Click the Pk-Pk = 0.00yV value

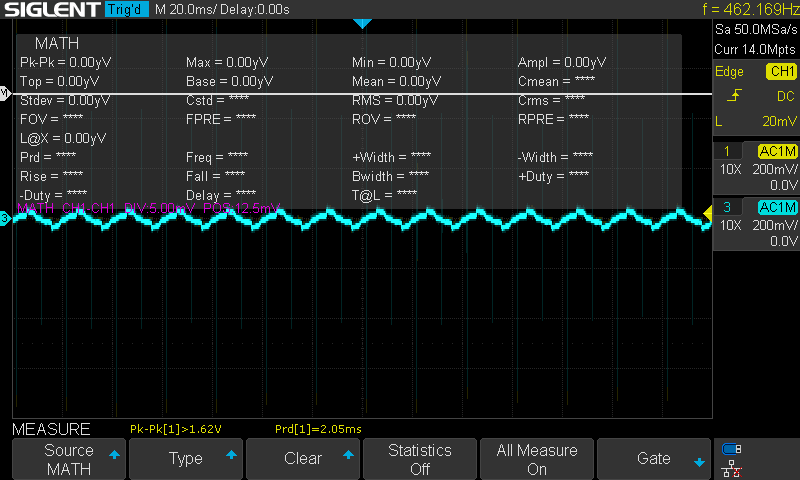tap(65, 62)
